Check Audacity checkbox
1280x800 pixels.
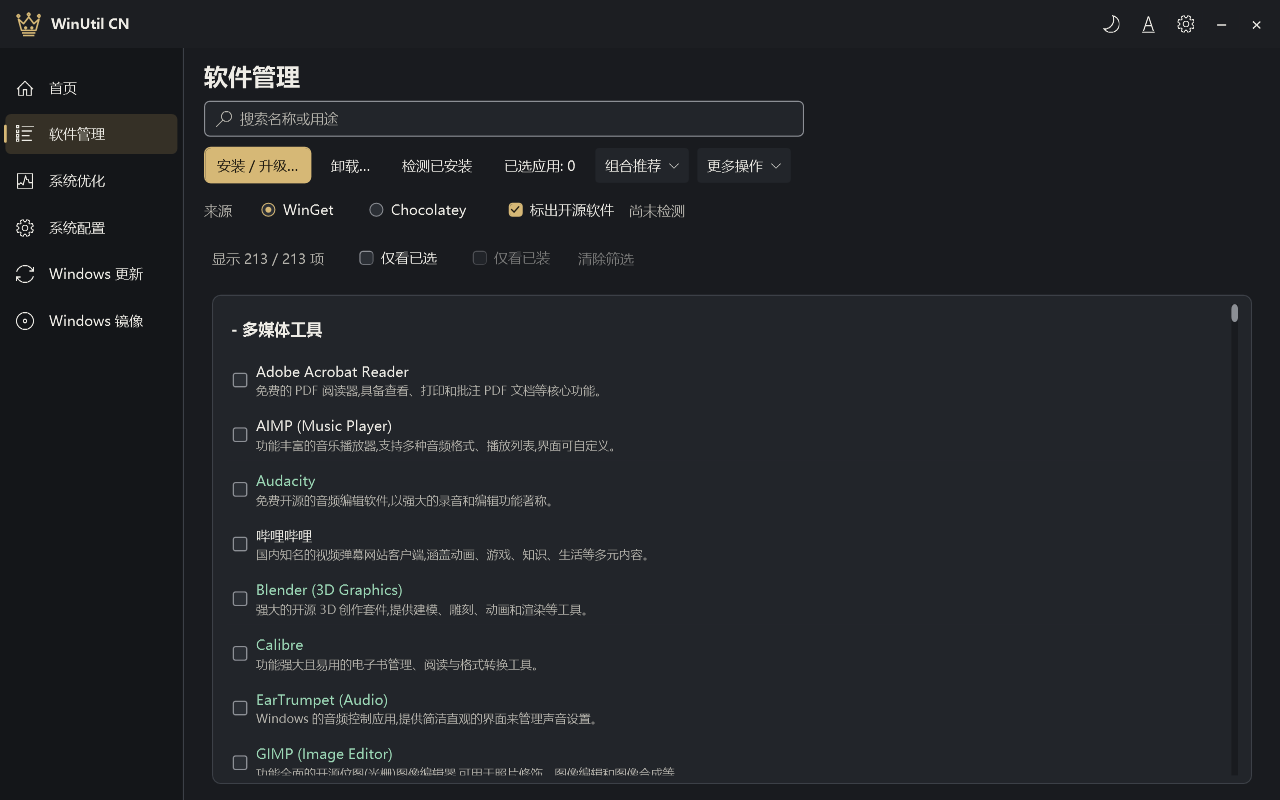[x=240, y=489]
